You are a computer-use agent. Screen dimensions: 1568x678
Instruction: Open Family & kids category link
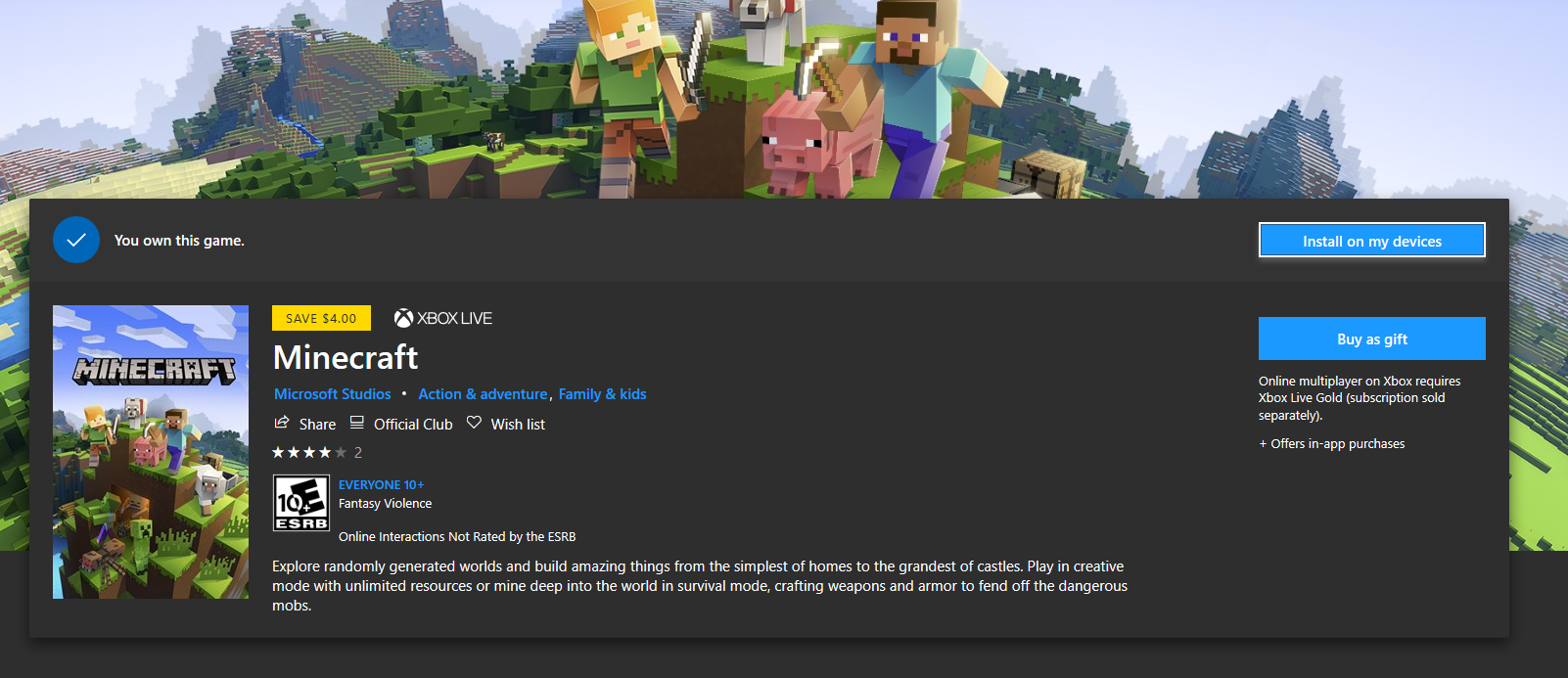pos(602,394)
